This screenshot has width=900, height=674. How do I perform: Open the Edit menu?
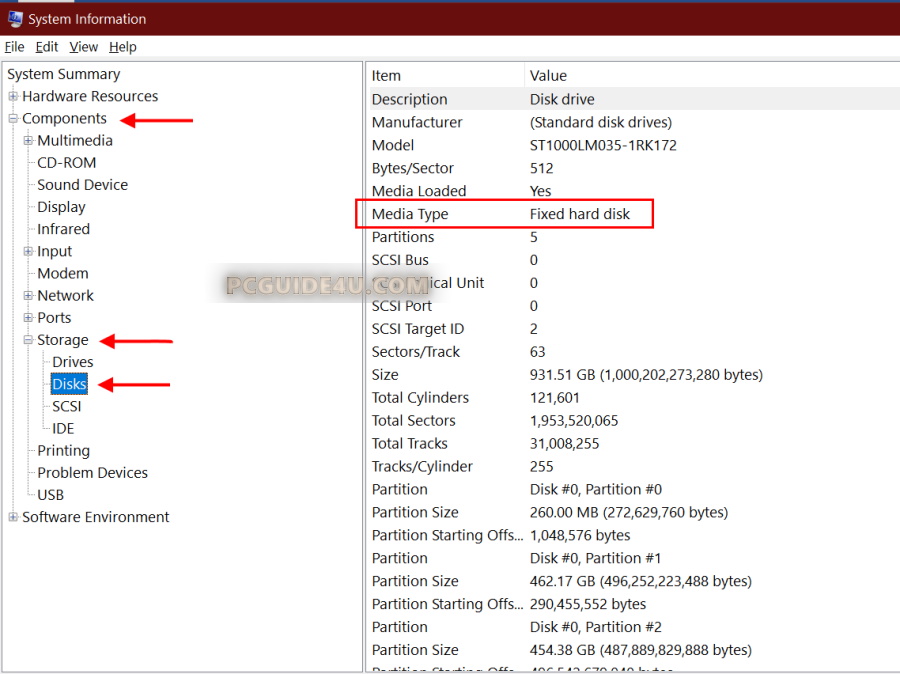click(47, 47)
